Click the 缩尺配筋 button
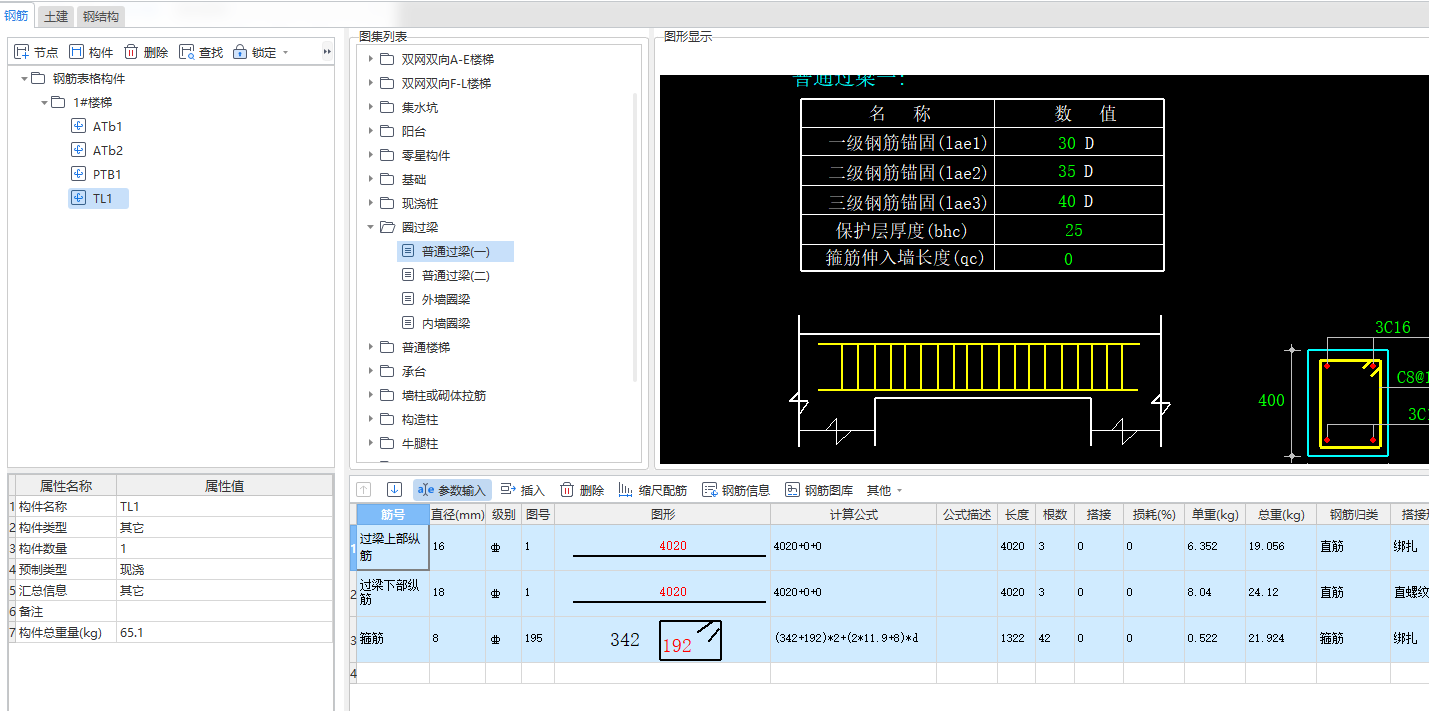The image size is (1429, 711). pos(652,490)
